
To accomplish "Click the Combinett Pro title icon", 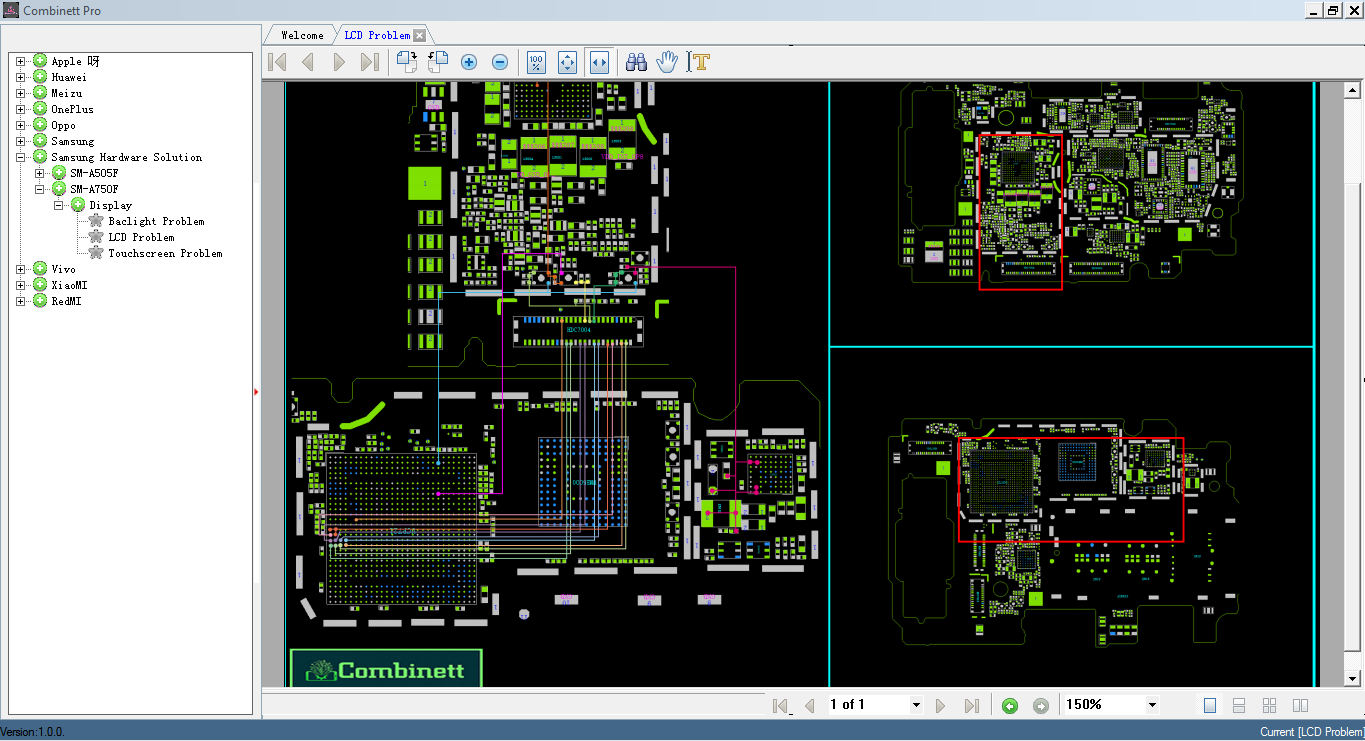I will [x=11, y=10].
